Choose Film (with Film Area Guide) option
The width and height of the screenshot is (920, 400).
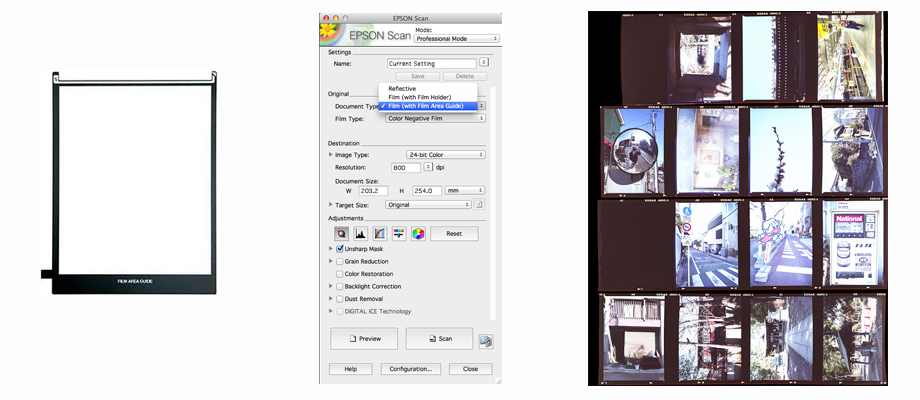tap(428, 106)
